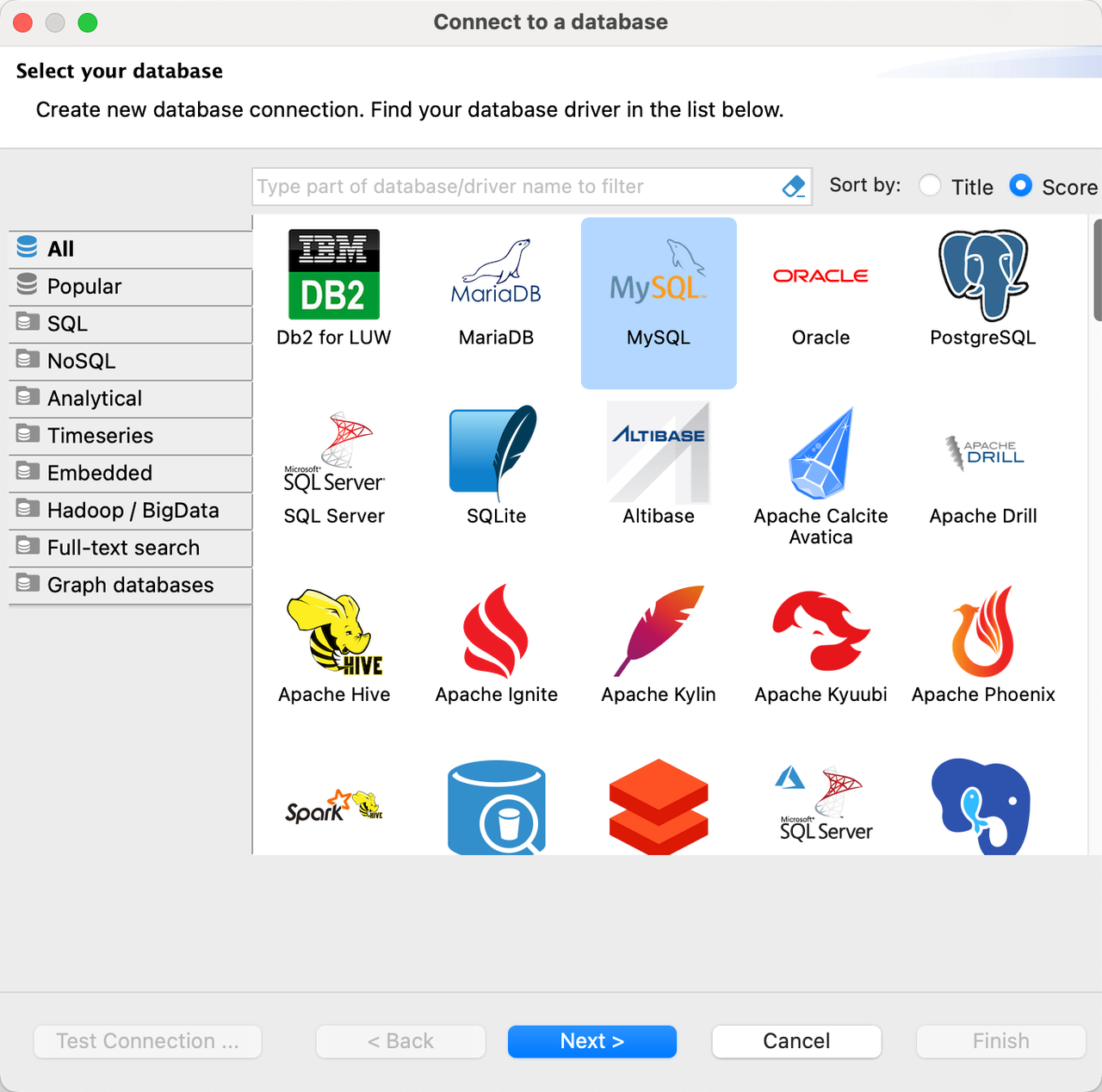Show the Graph databases category
This screenshot has height=1092, width=1102.
(x=130, y=585)
